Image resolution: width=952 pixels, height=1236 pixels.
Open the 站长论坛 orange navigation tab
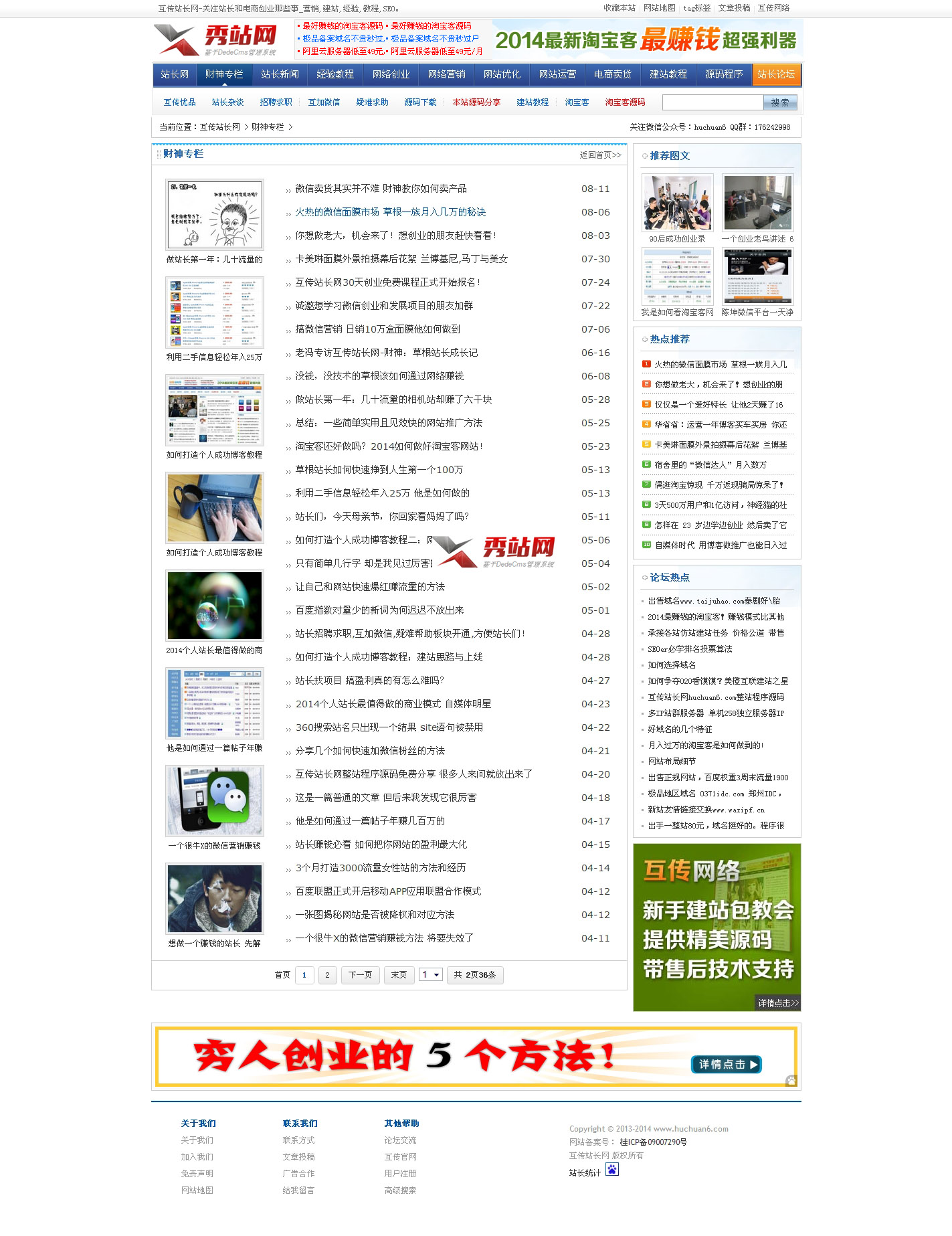[x=776, y=74]
